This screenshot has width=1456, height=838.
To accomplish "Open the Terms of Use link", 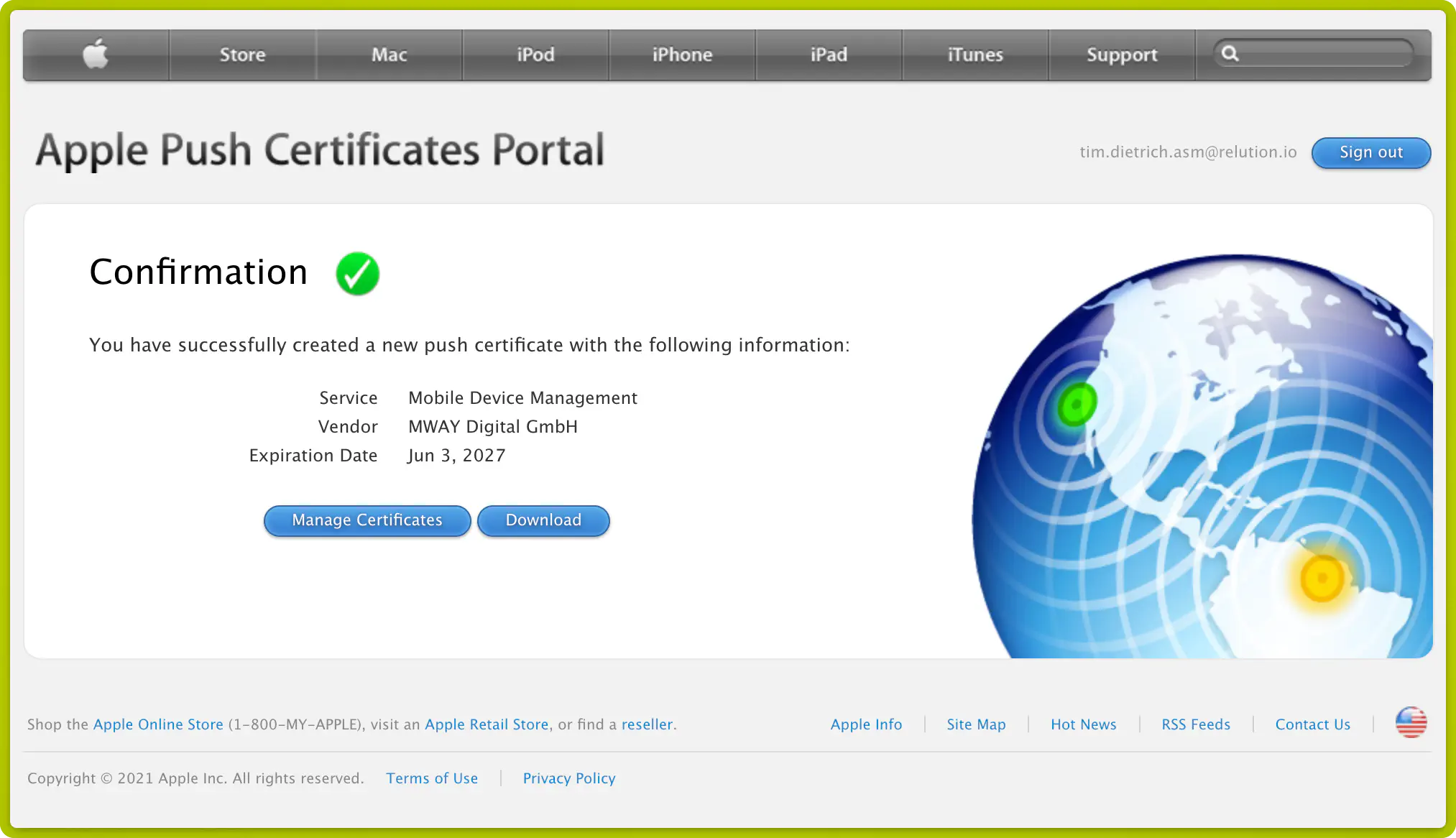I will (432, 778).
